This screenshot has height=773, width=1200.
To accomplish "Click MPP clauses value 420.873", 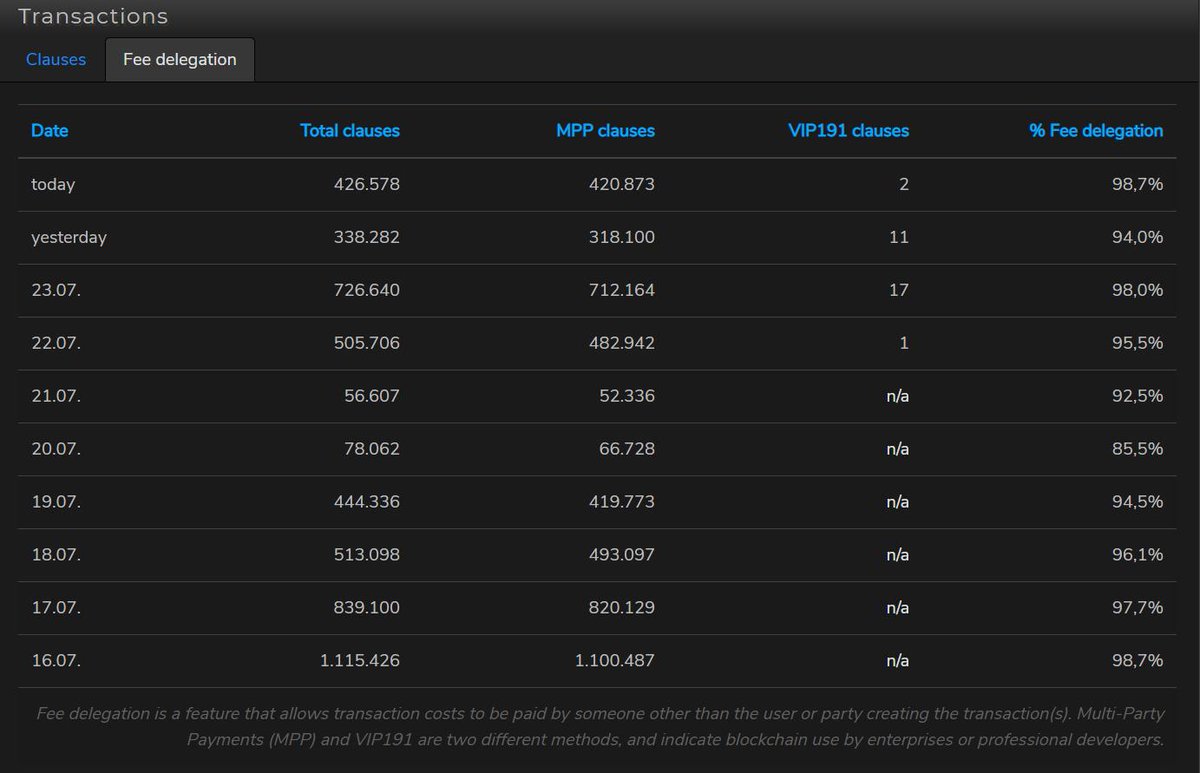I will click(622, 184).
